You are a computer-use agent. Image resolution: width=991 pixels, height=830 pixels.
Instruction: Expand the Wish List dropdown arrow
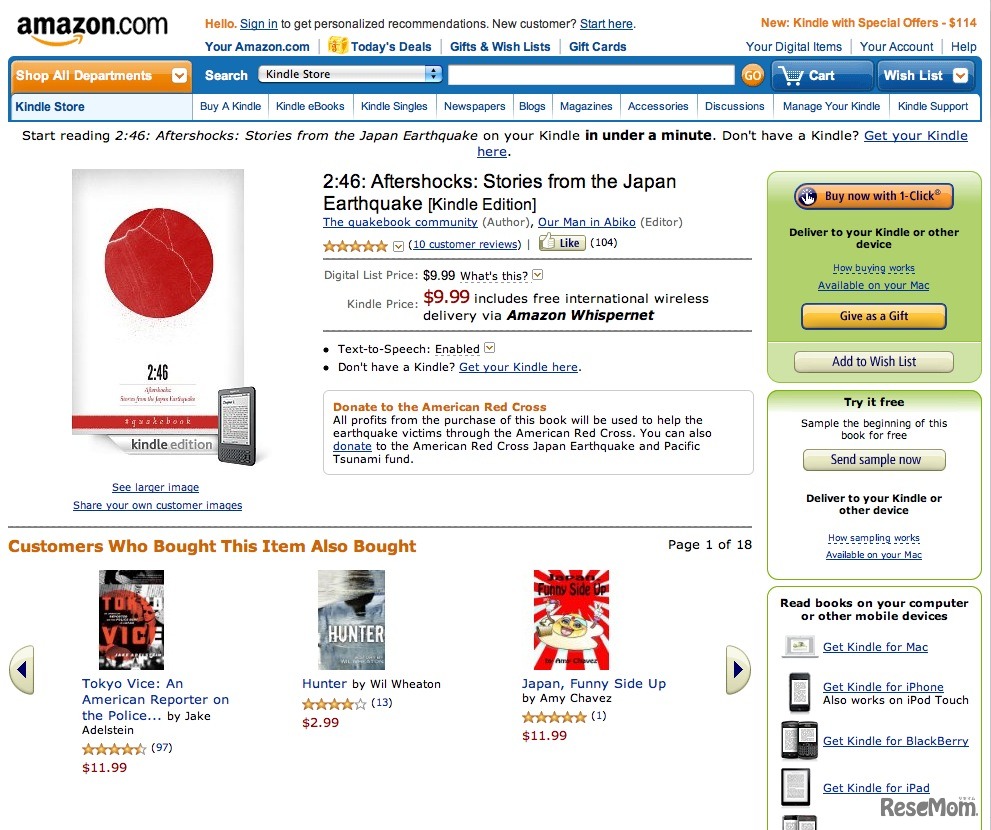coord(960,75)
